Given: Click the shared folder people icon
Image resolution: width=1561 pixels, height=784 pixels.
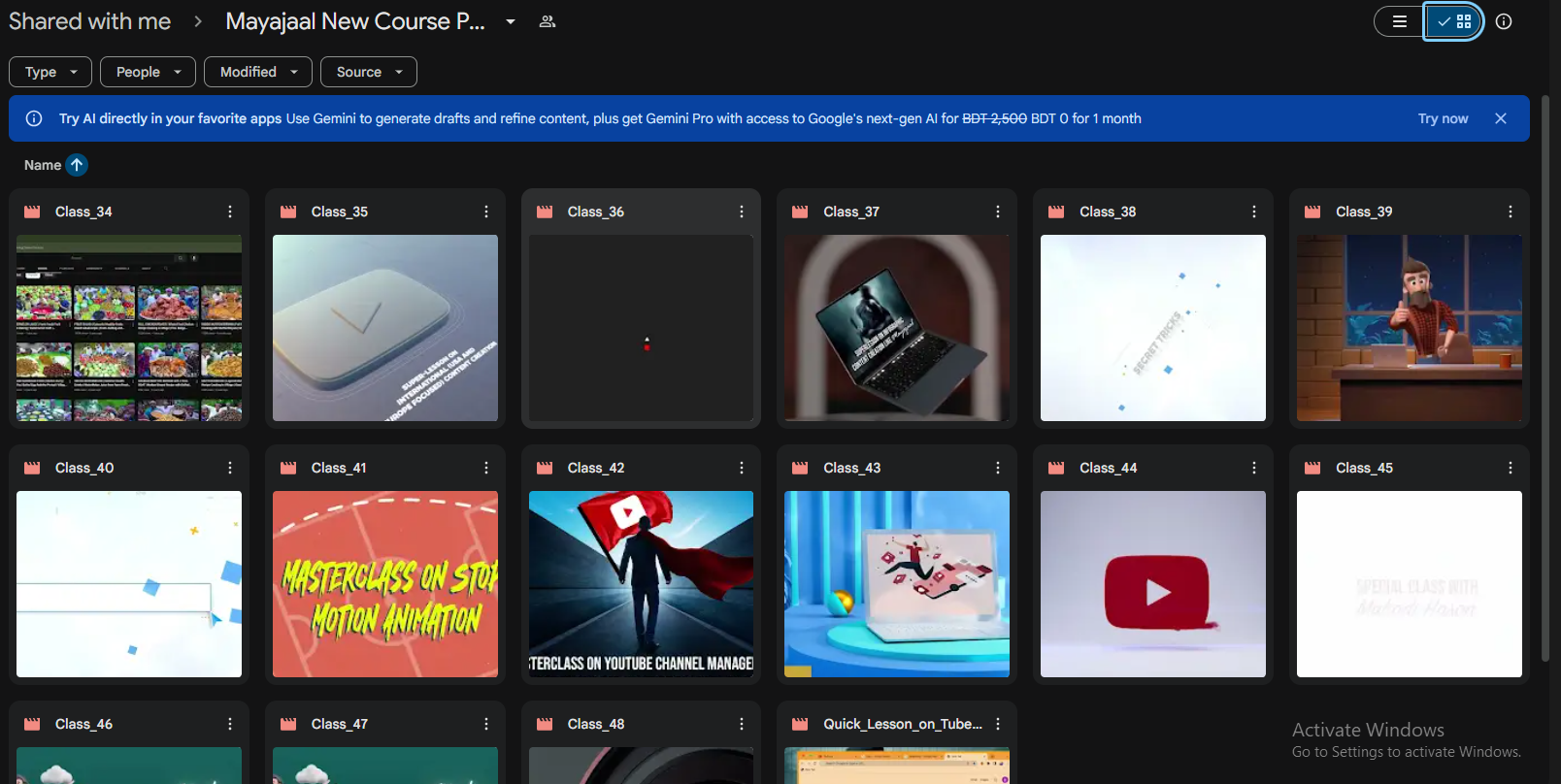Looking at the screenshot, I should coord(548,21).
